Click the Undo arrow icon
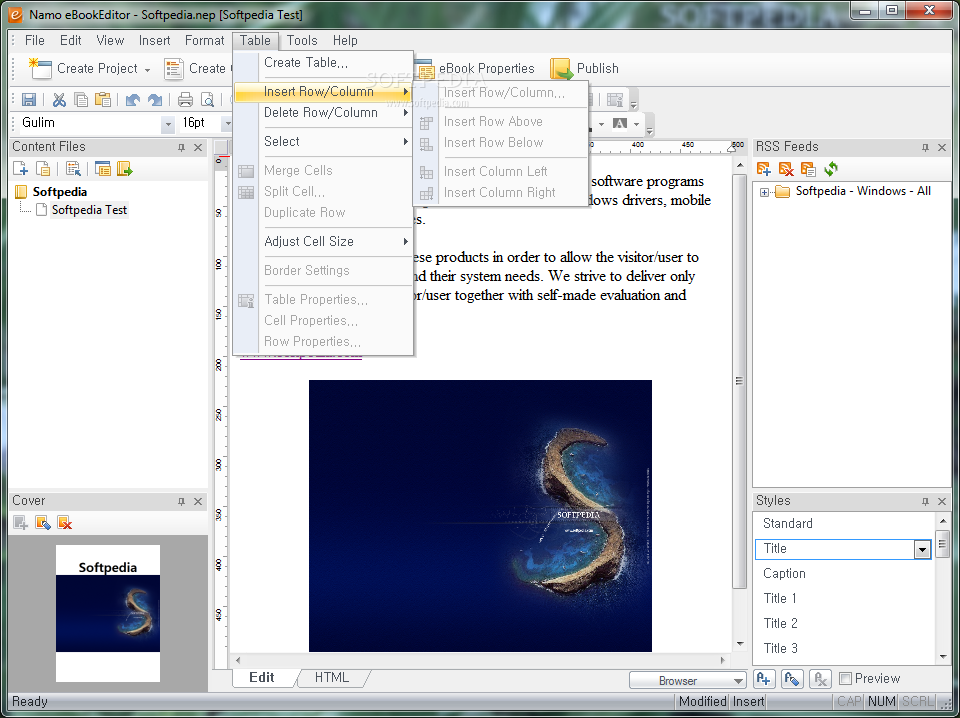The width and height of the screenshot is (960, 718). pos(133,99)
